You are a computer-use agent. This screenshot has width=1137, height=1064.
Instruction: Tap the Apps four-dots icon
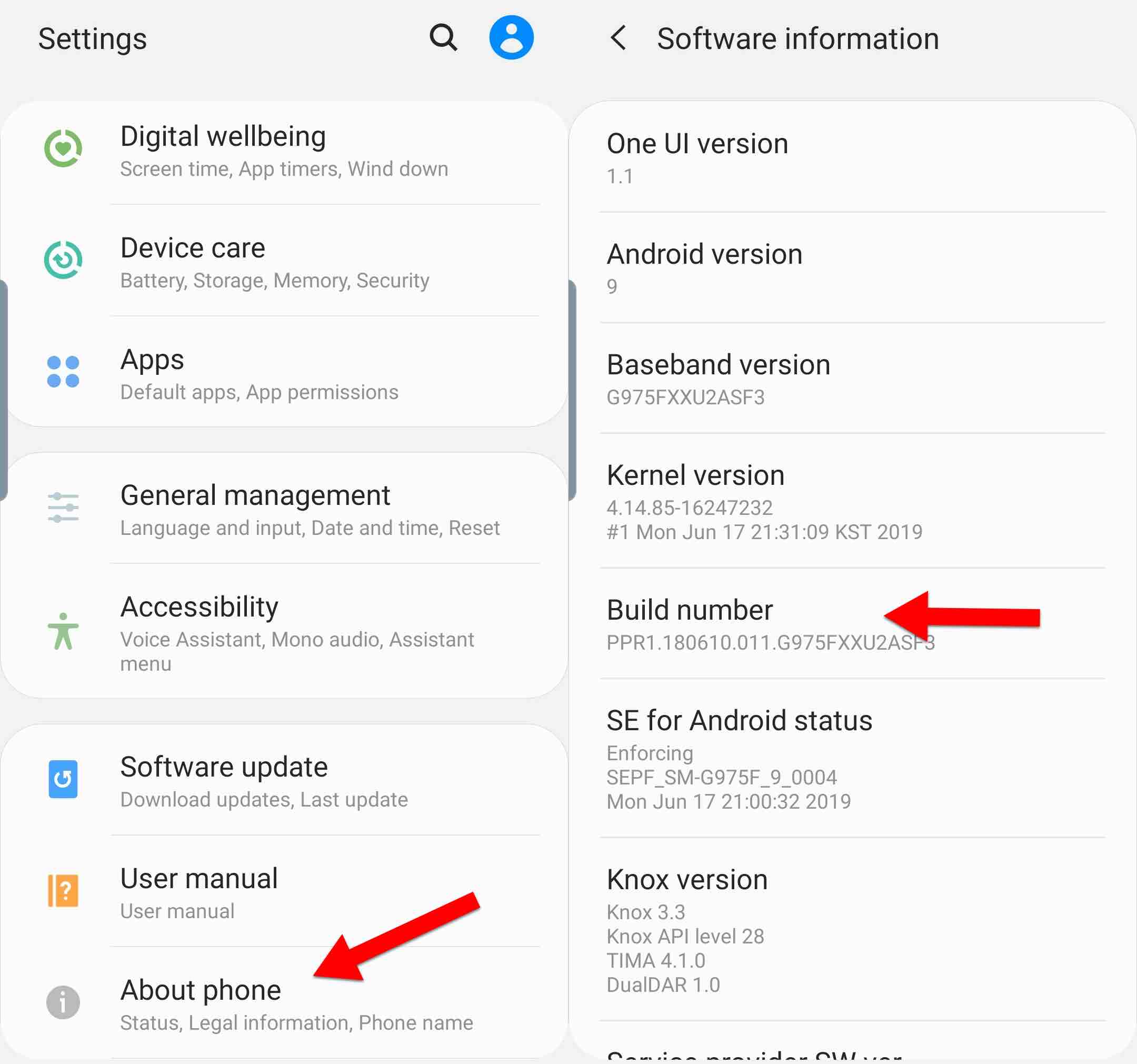pyautogui.click(x=63, y=372)
